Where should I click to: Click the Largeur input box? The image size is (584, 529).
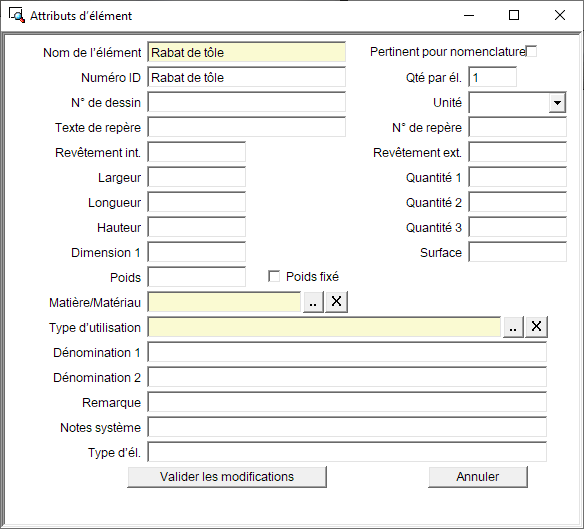click(197, 177)
